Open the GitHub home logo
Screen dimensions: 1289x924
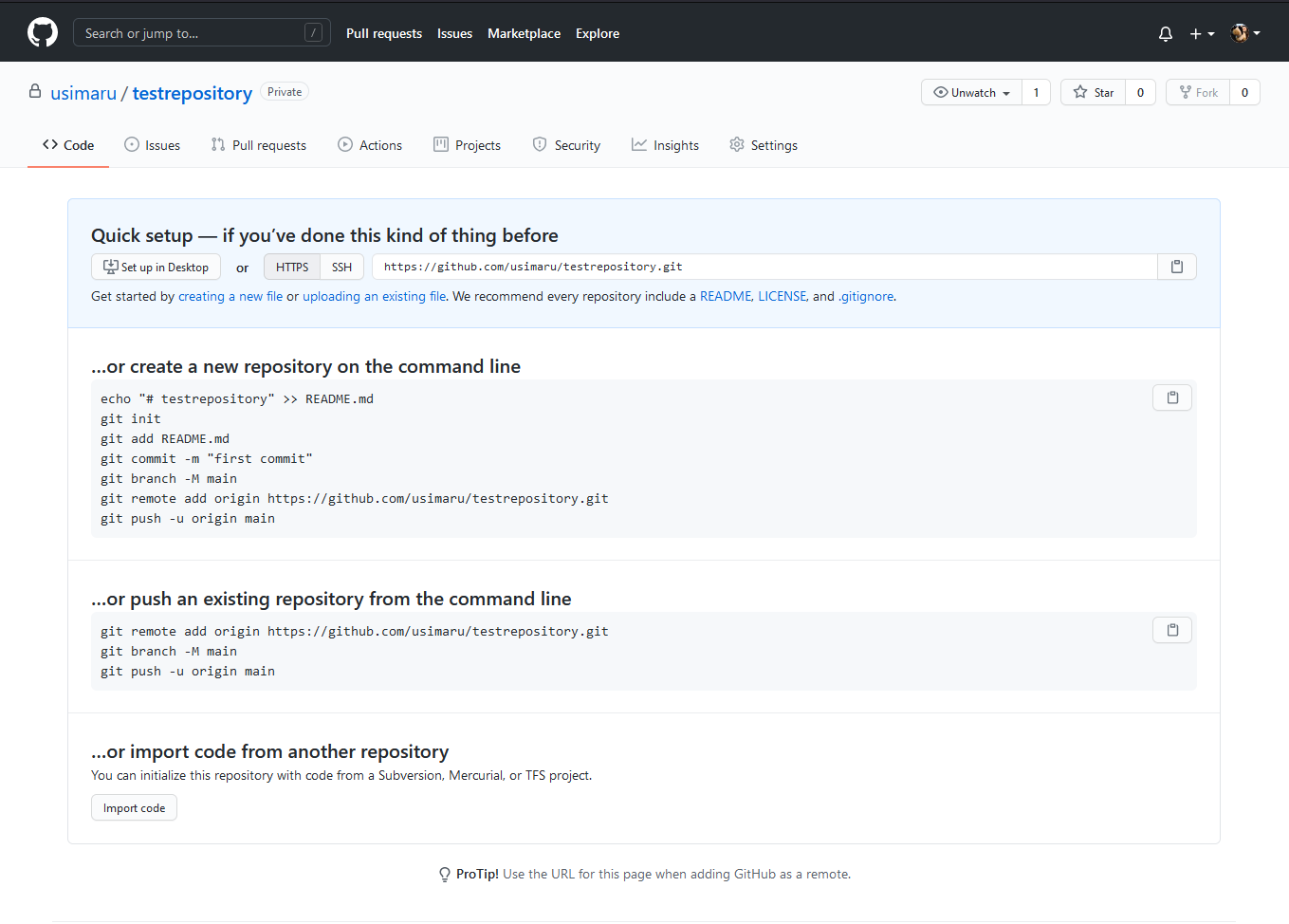click(x=43, y=32)
